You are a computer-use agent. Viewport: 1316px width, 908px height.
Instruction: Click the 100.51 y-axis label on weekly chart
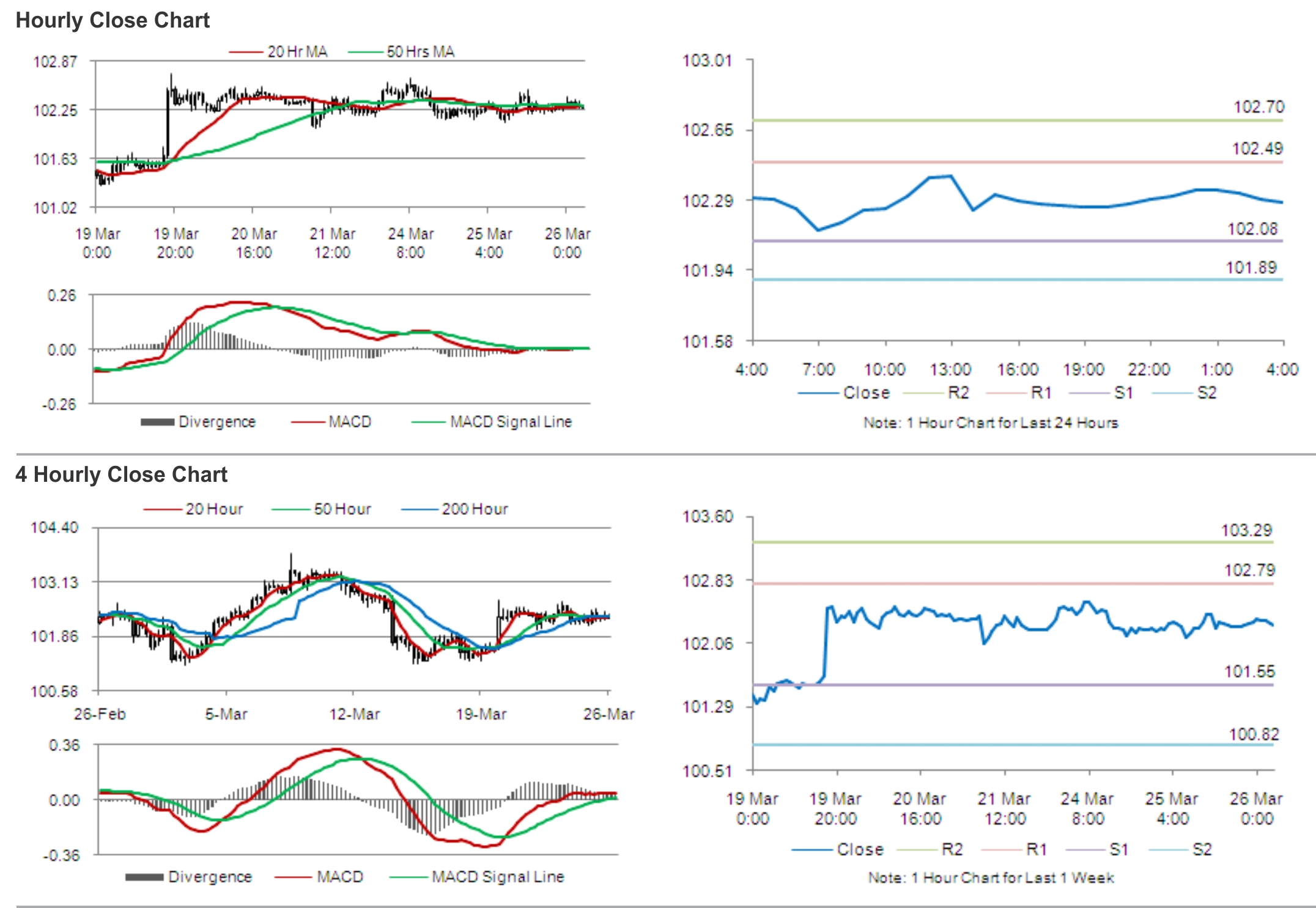pyautogui.click(x=708, y=770)
